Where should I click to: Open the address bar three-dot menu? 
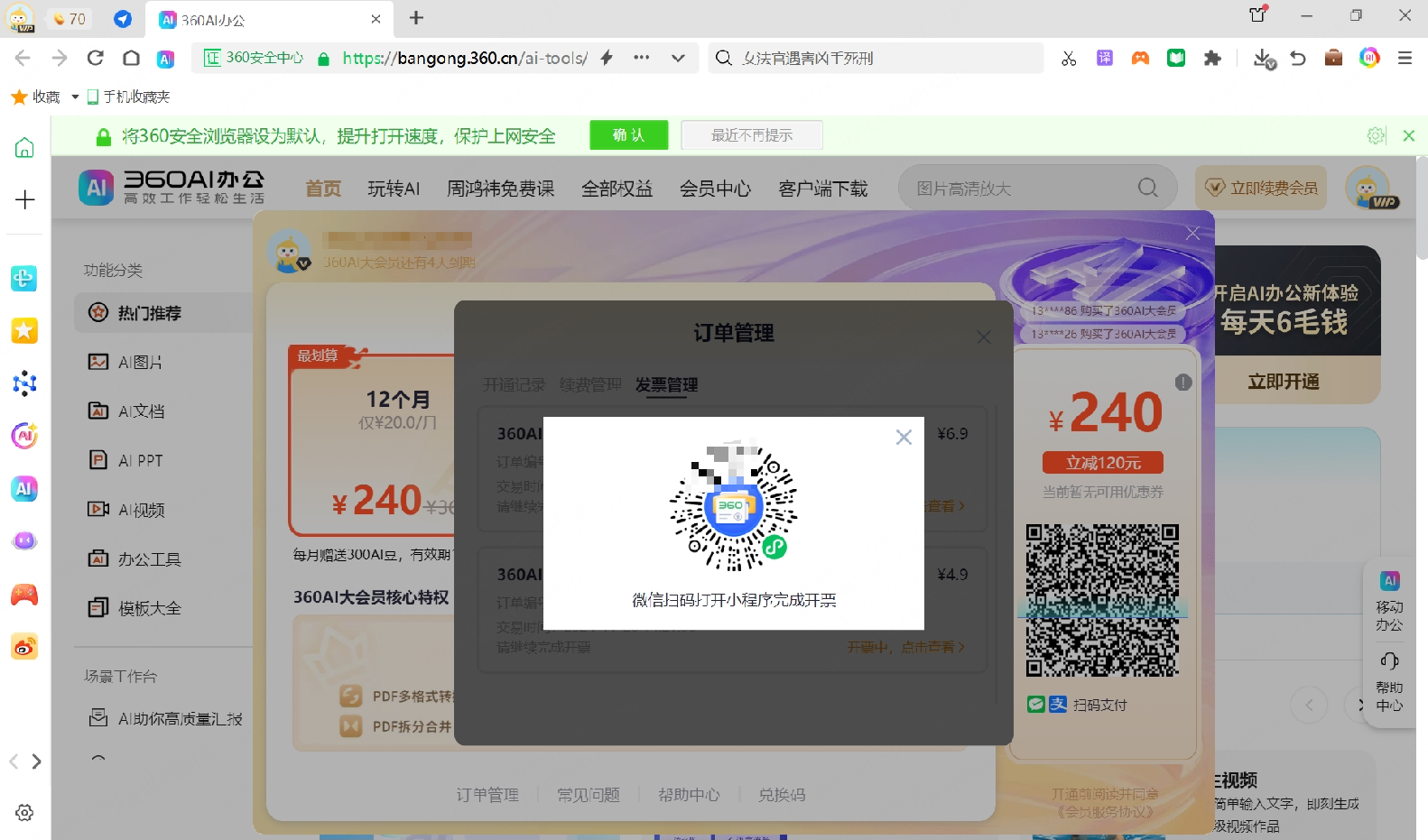click(x=642, y=58)
